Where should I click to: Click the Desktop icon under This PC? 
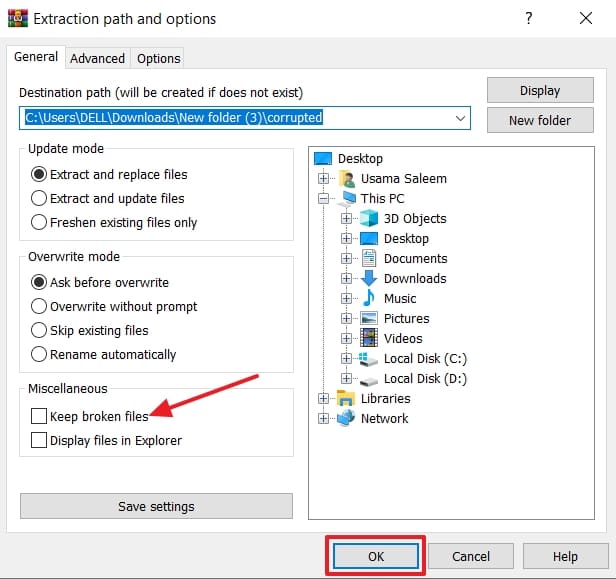[369, 238]
